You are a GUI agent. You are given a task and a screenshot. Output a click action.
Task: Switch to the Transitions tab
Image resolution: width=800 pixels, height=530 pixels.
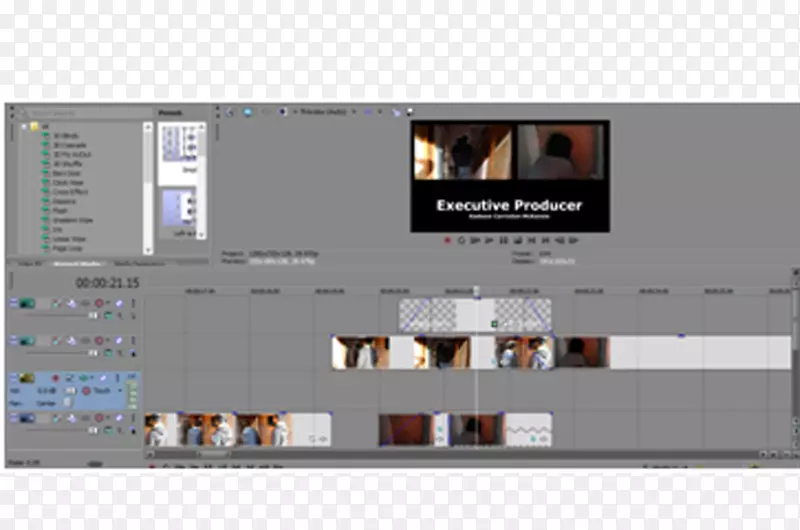tap(77, 264)
